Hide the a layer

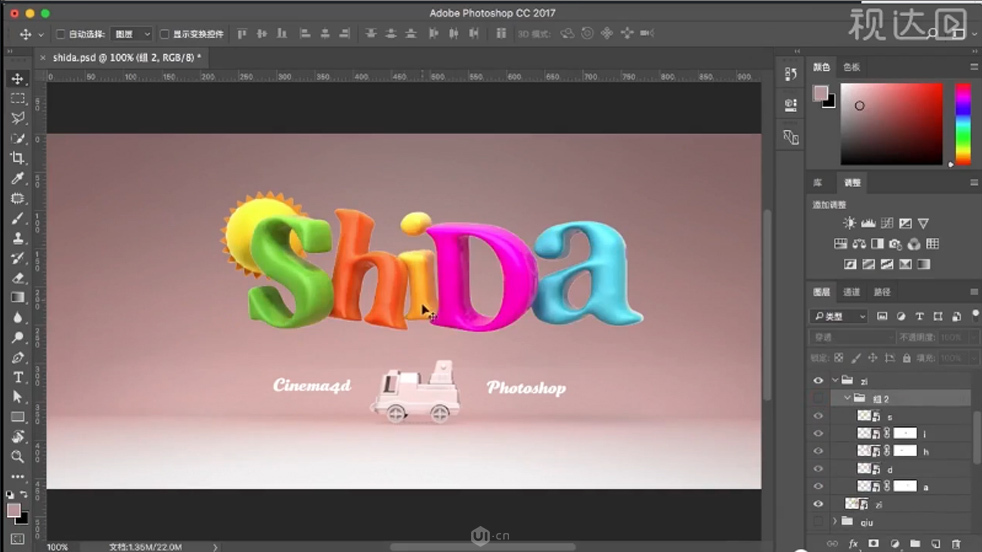pos(818,486)
